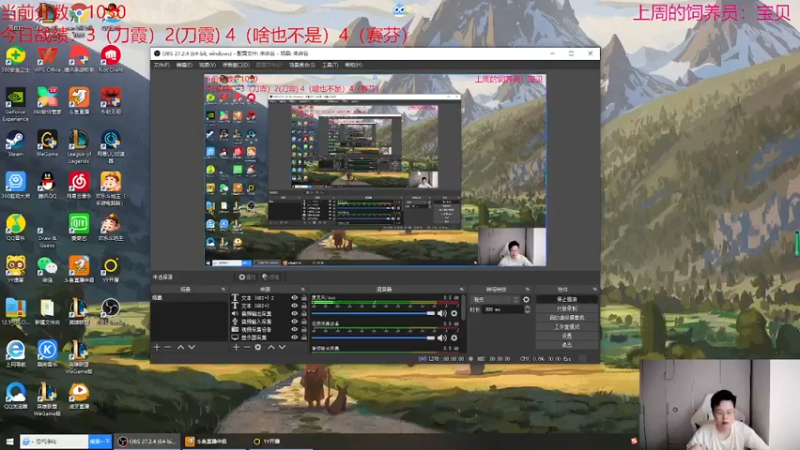Click the add source plus icon in OBS
Screen dimensions: 800x450
point(236,347)
